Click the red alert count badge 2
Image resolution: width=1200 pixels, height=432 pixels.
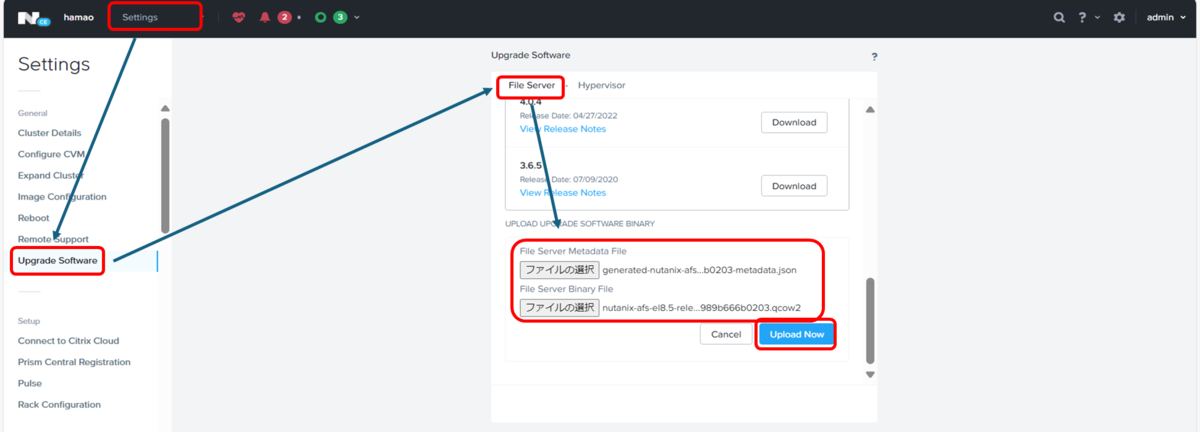pyautogui.click(x=284, y=17)
